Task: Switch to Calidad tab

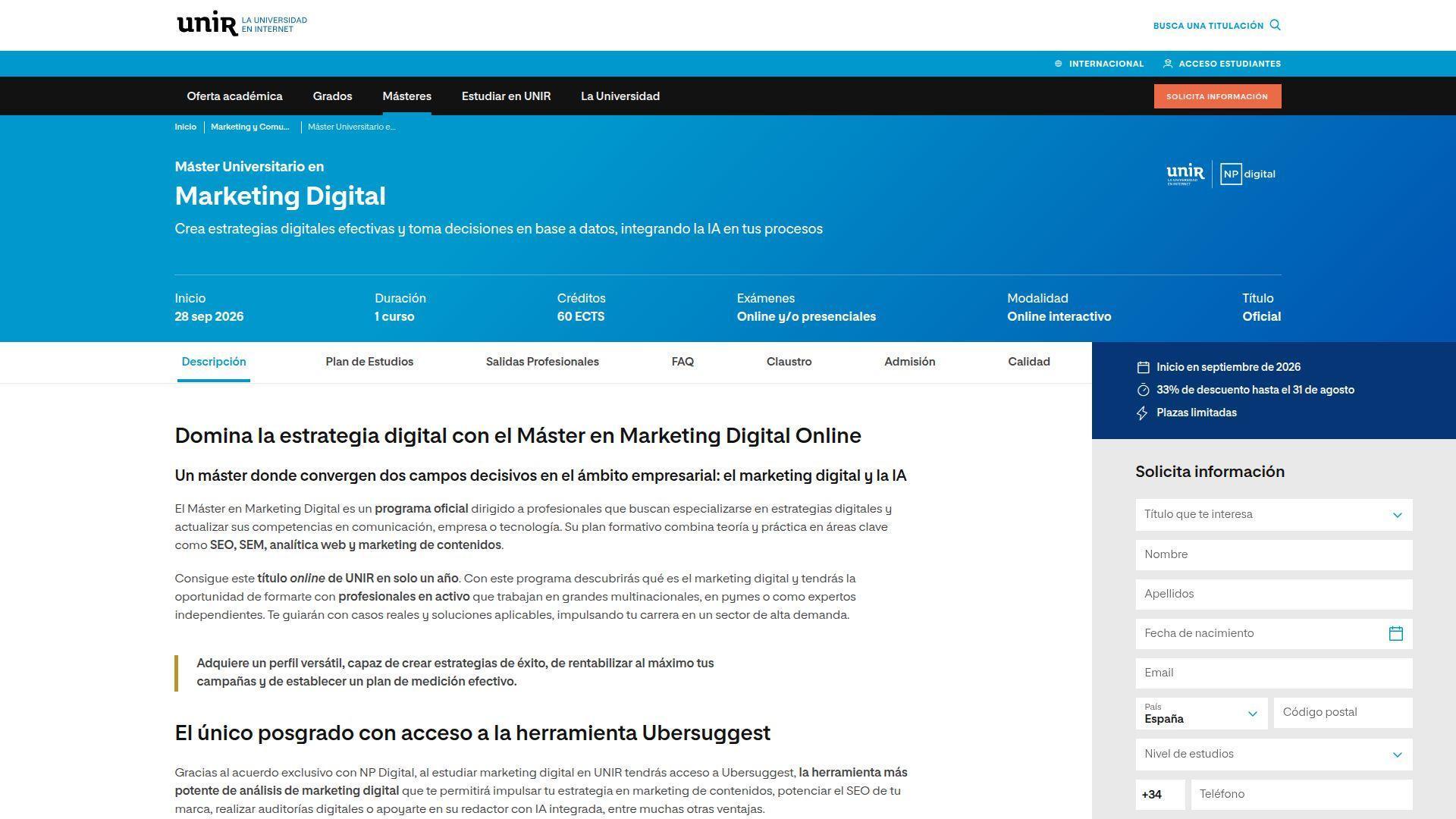Action: coord(1028,362)
